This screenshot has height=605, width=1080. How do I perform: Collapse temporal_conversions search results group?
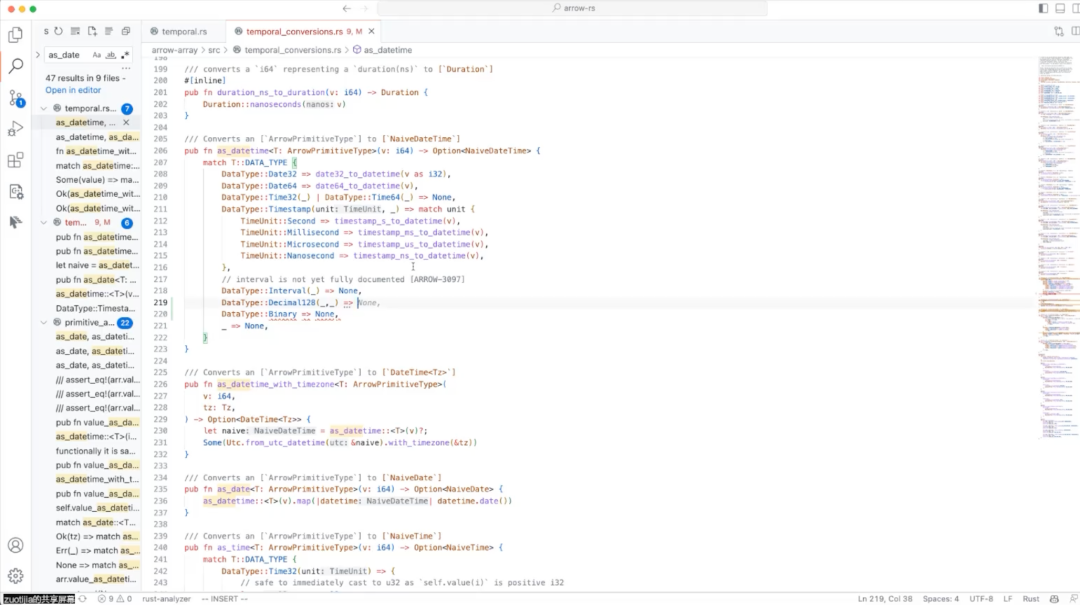click(x=44, y=223)
